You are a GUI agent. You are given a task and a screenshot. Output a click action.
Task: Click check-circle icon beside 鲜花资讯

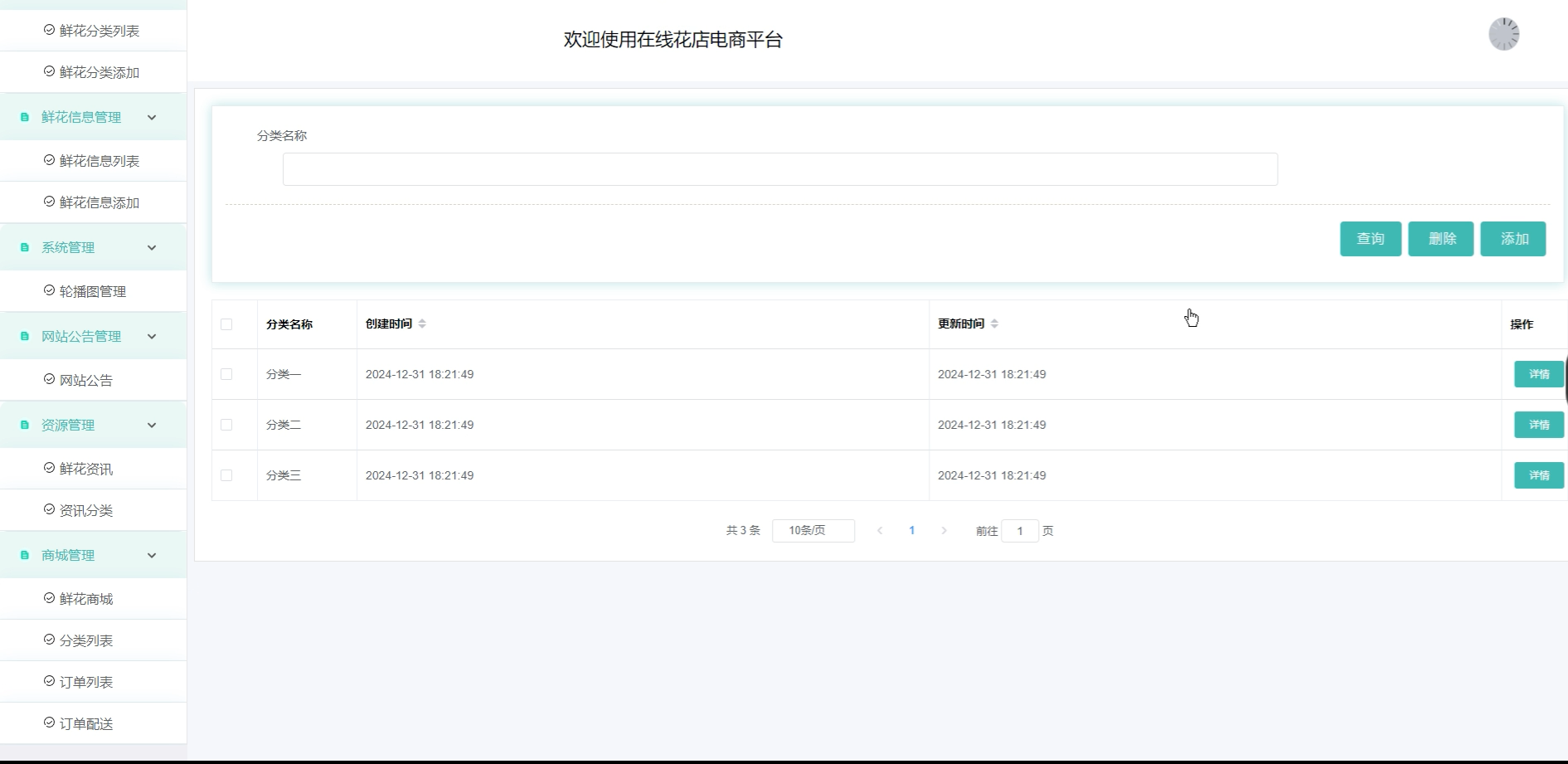click(x=49, y=468)
